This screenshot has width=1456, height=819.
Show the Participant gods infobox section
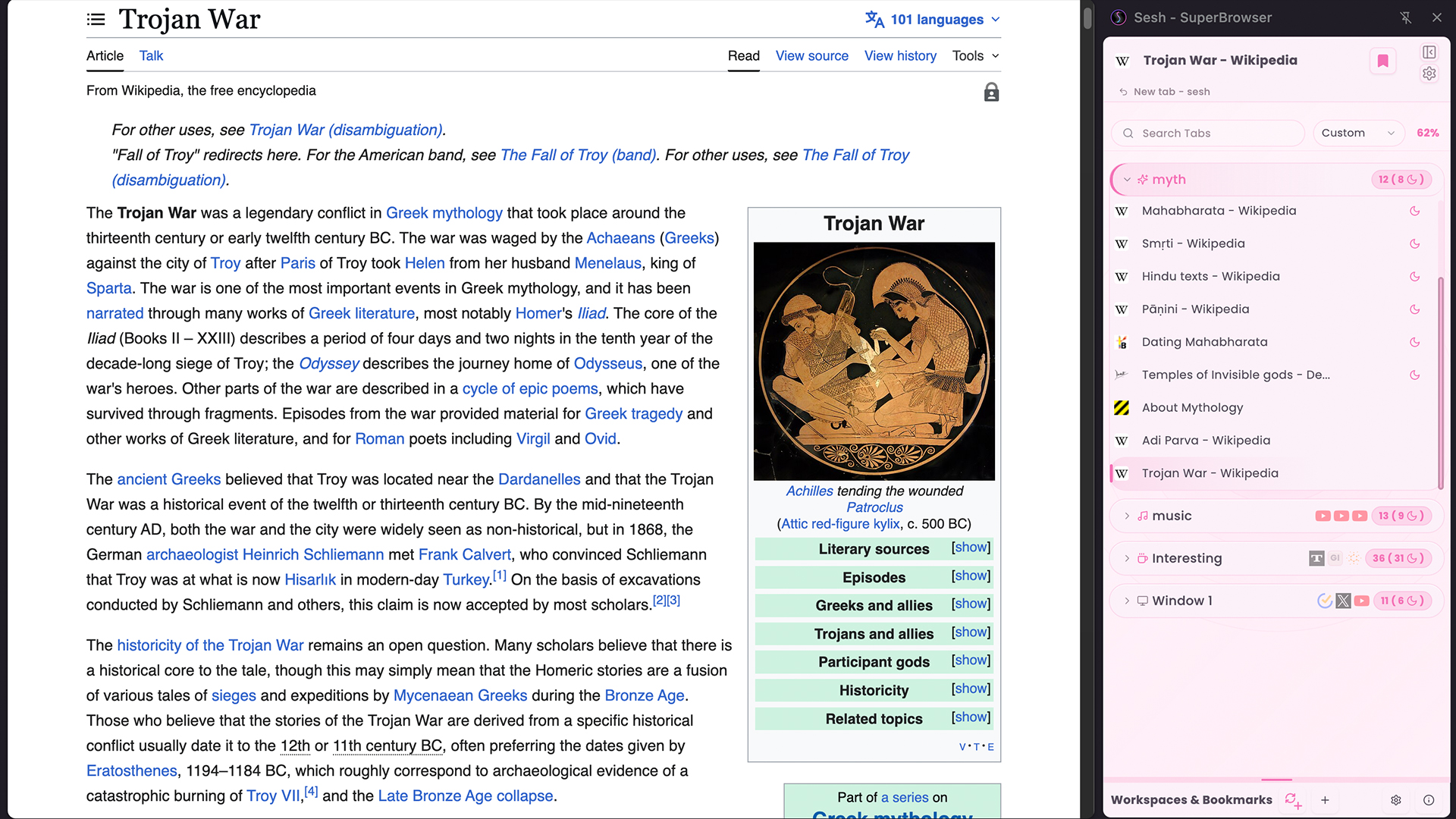point(971,661)
